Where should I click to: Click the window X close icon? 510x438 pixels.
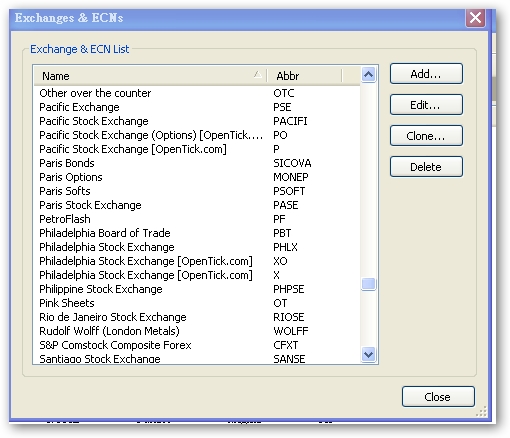(475, 18)
